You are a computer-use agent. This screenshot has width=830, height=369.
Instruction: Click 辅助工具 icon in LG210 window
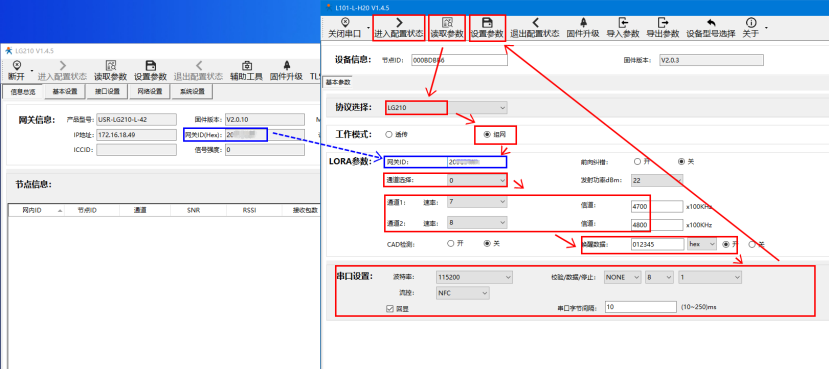tap(247, 66)
